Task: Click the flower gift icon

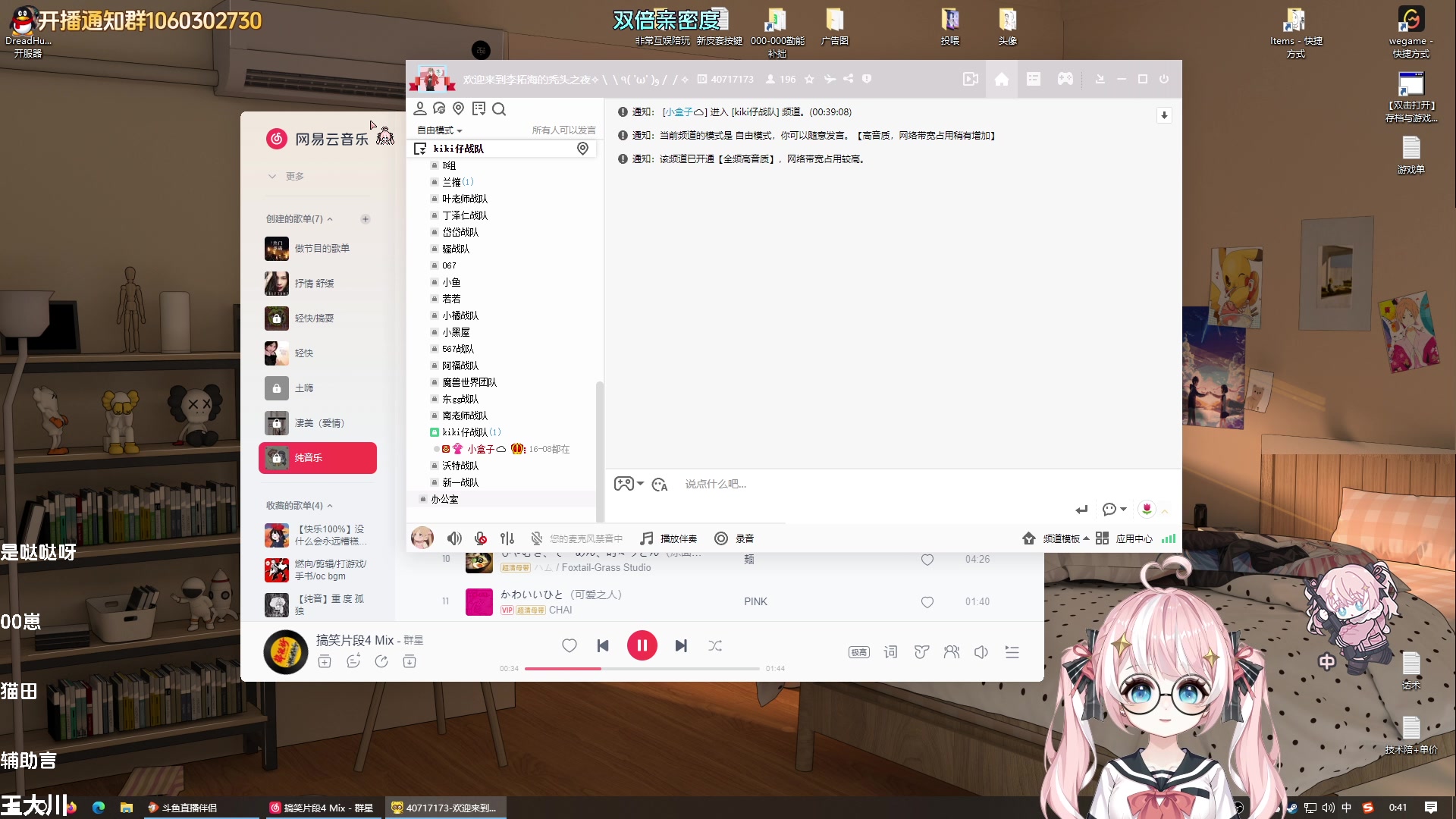Action: pyautogui.click(x=1147, y=509)
